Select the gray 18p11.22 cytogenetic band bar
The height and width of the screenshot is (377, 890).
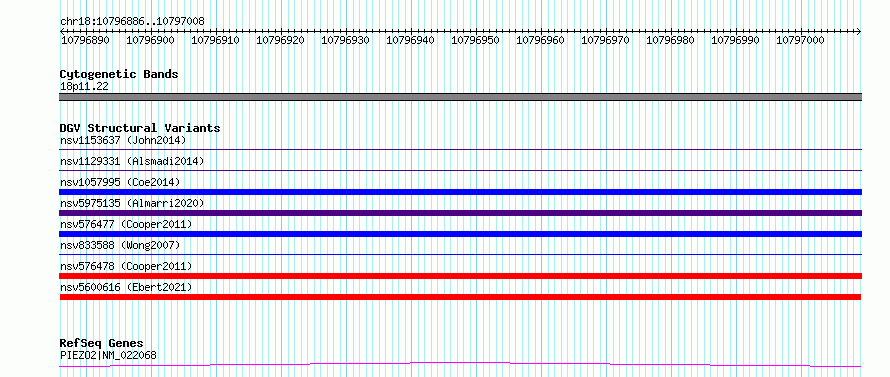tap(460, 97)
